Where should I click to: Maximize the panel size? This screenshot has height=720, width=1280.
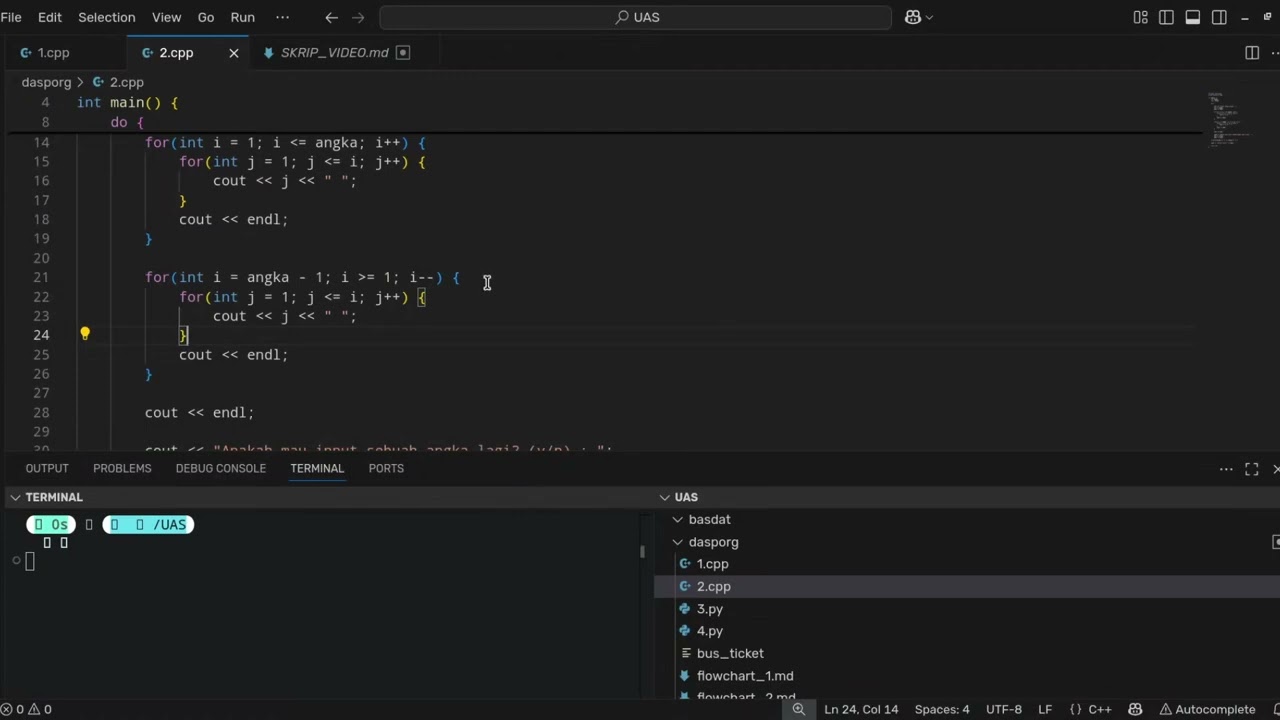click(1252, 469)
